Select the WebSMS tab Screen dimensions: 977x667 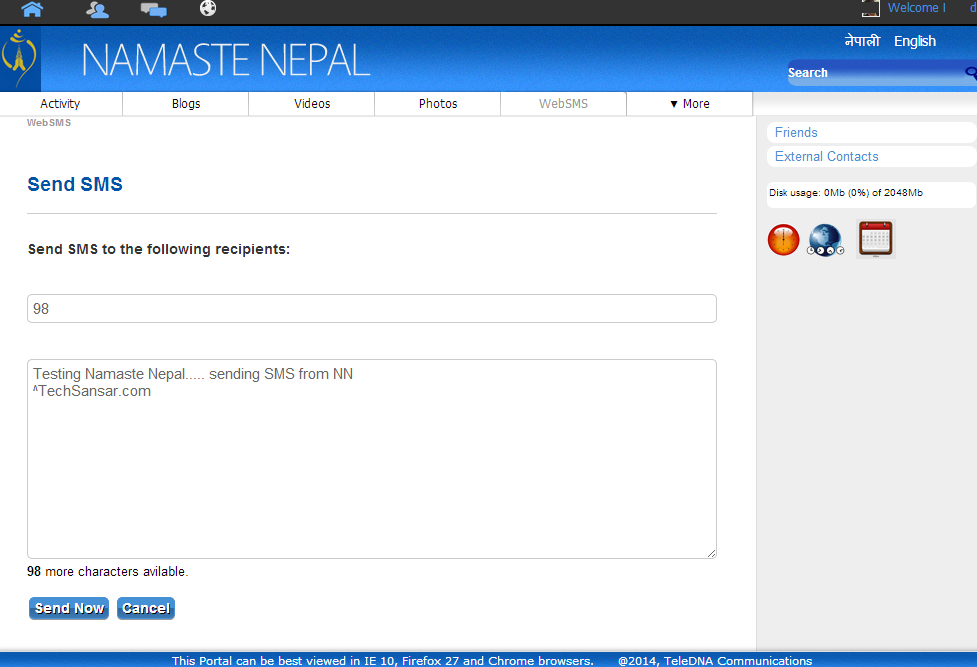[x=563, y=103]
